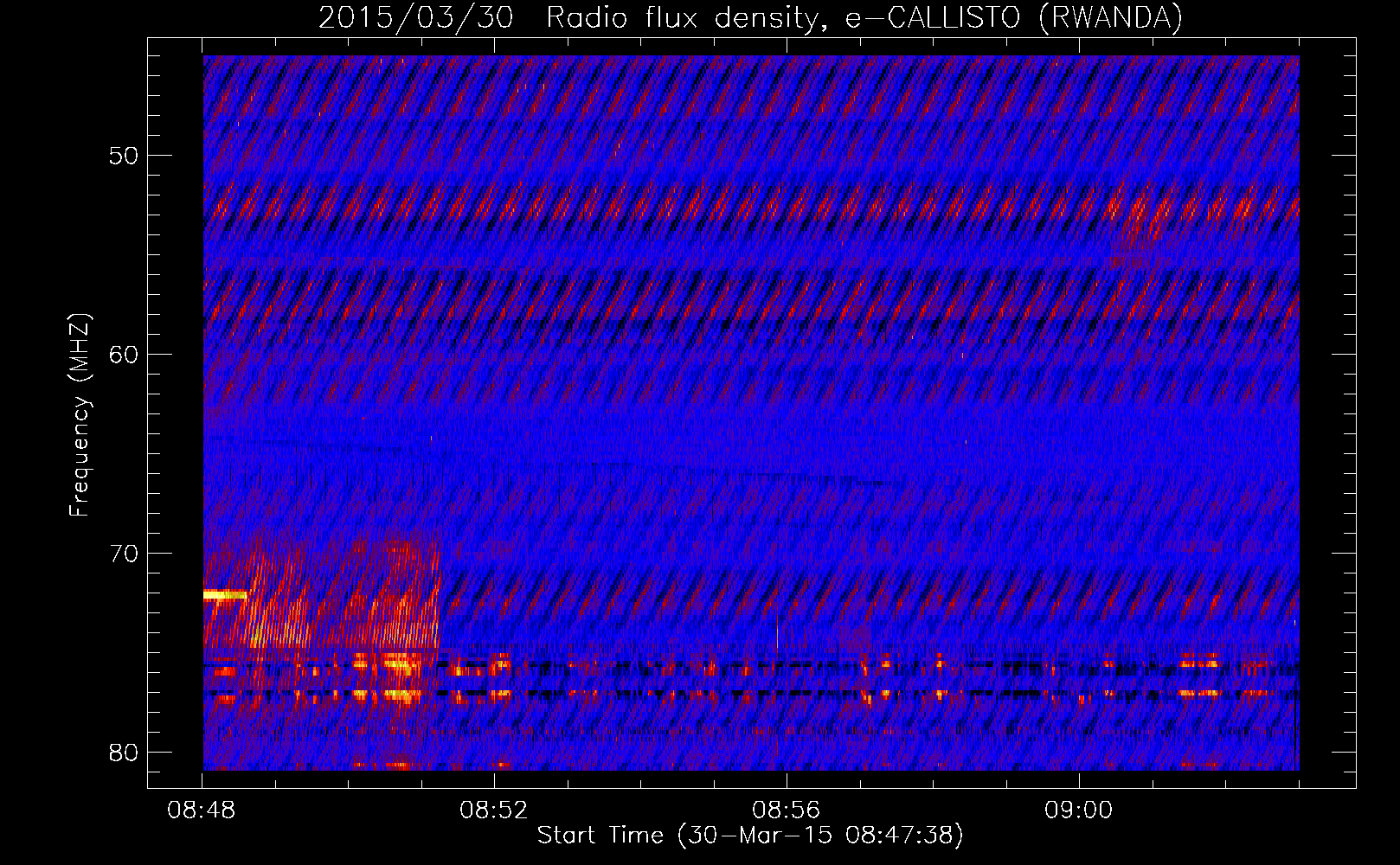Click the "60" frequency tick label
Viewport: 1400px width, 865px height.
(x=124, y=355)
